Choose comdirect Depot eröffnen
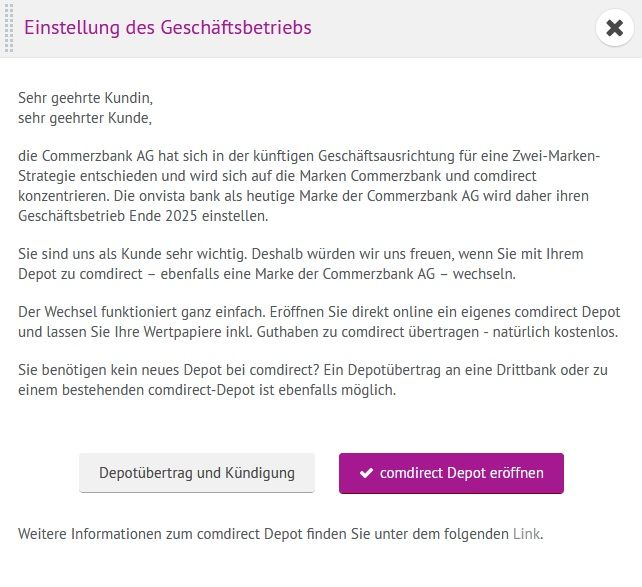Image resolution: width=642 pixels, height=587 pixels. click(451, 473)
